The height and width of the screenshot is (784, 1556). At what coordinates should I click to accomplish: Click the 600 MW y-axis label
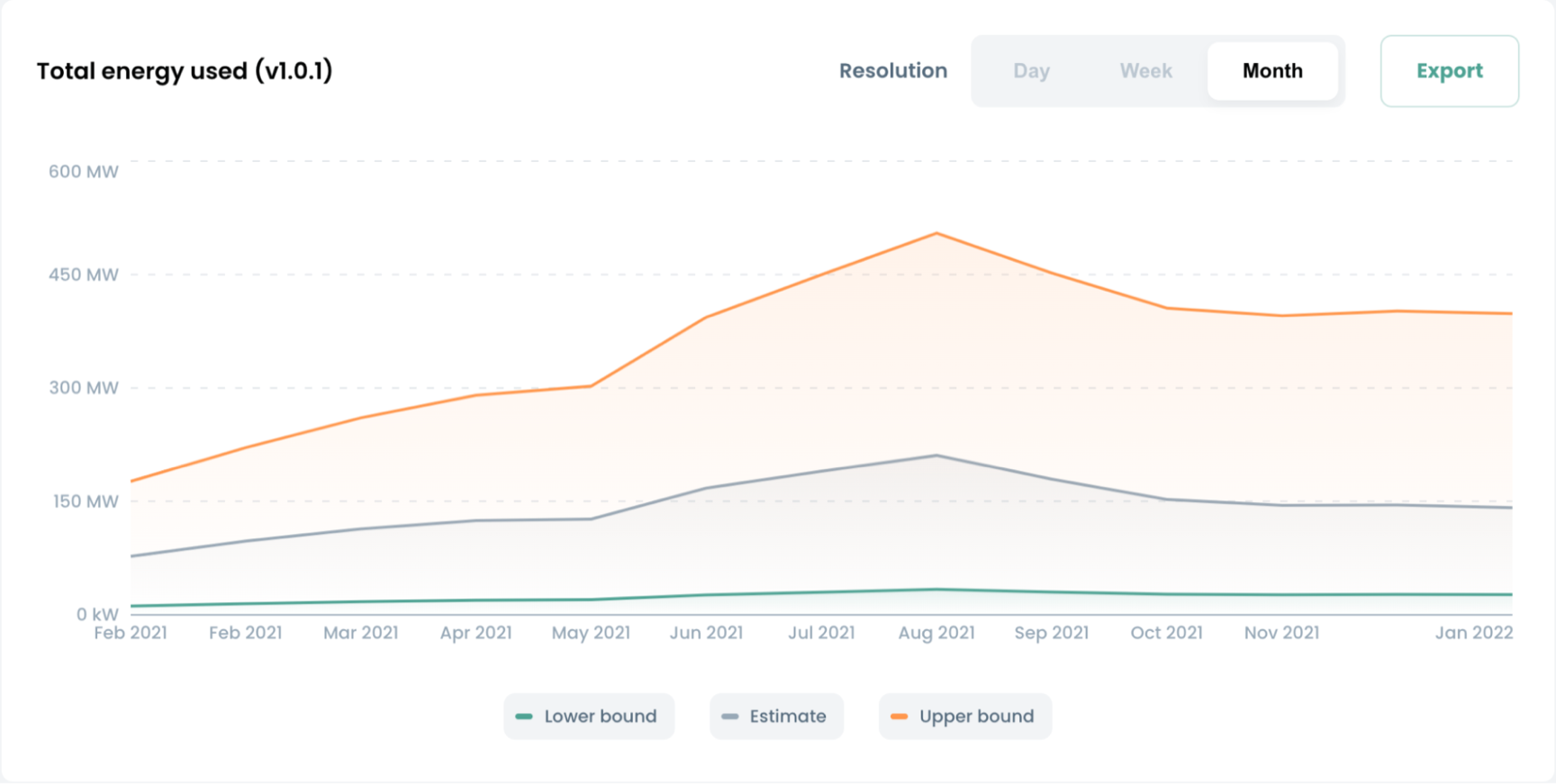(x=83, y=172)
